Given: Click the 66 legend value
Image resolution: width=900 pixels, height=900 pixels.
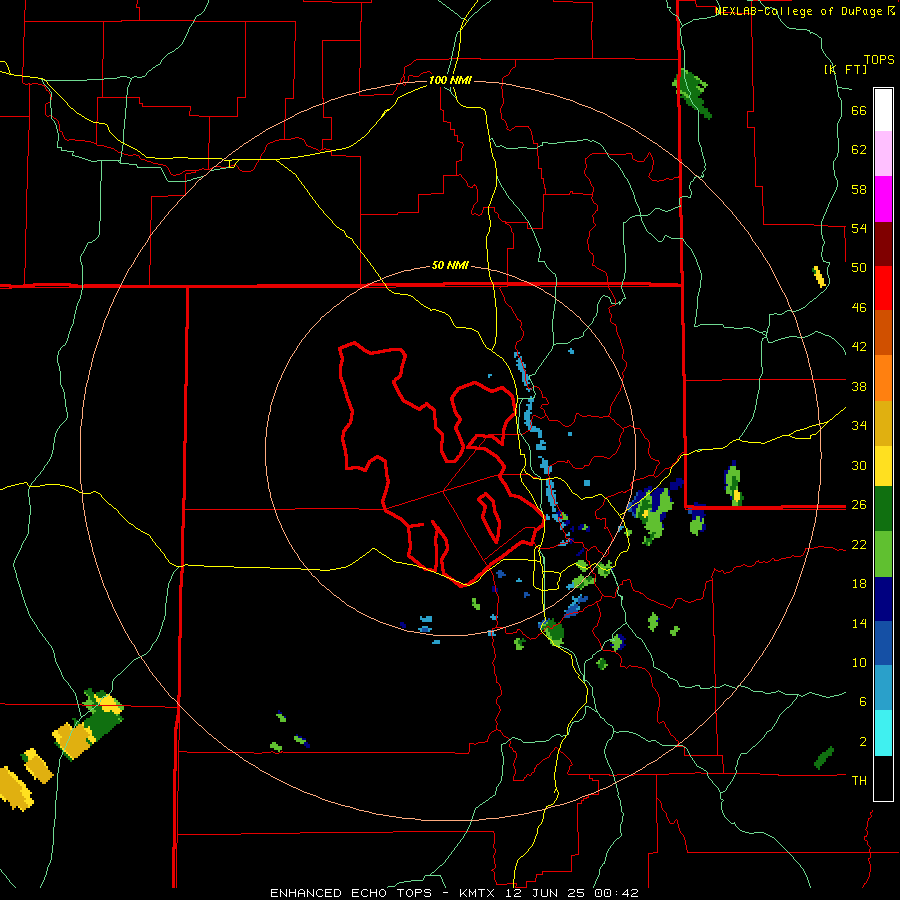Looking at the screenshot, I should click(859, 111).
